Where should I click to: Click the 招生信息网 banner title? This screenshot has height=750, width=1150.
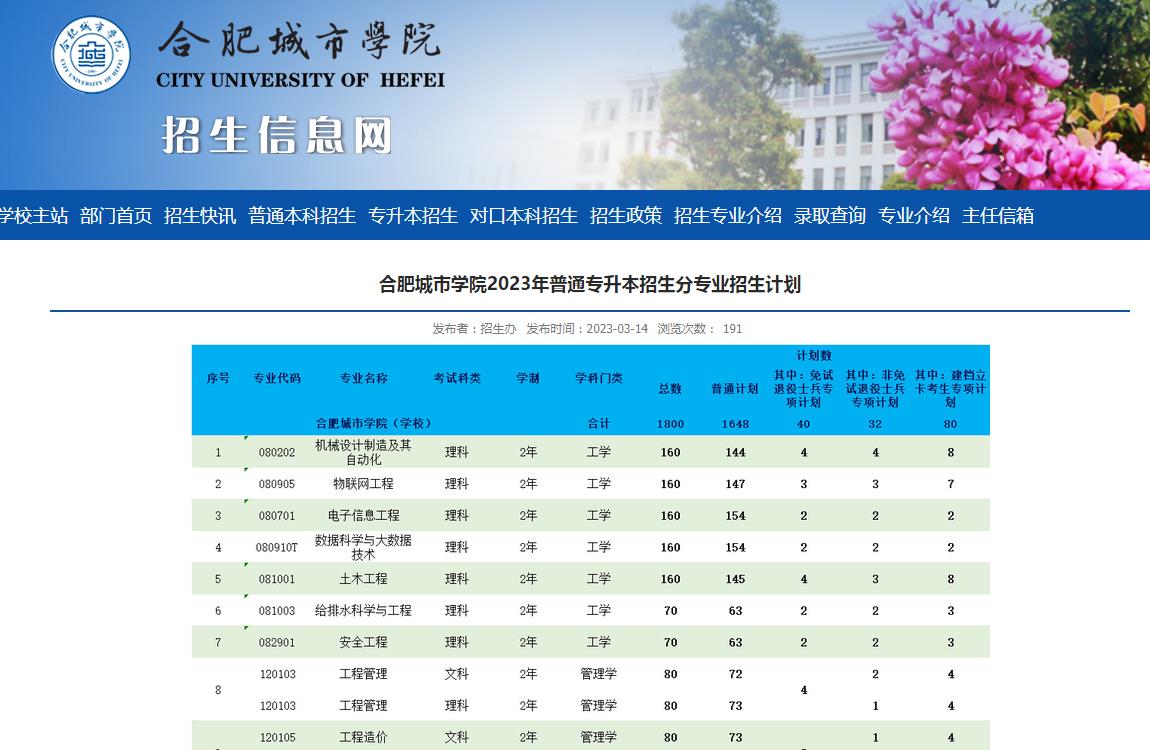tap(277, 136)
